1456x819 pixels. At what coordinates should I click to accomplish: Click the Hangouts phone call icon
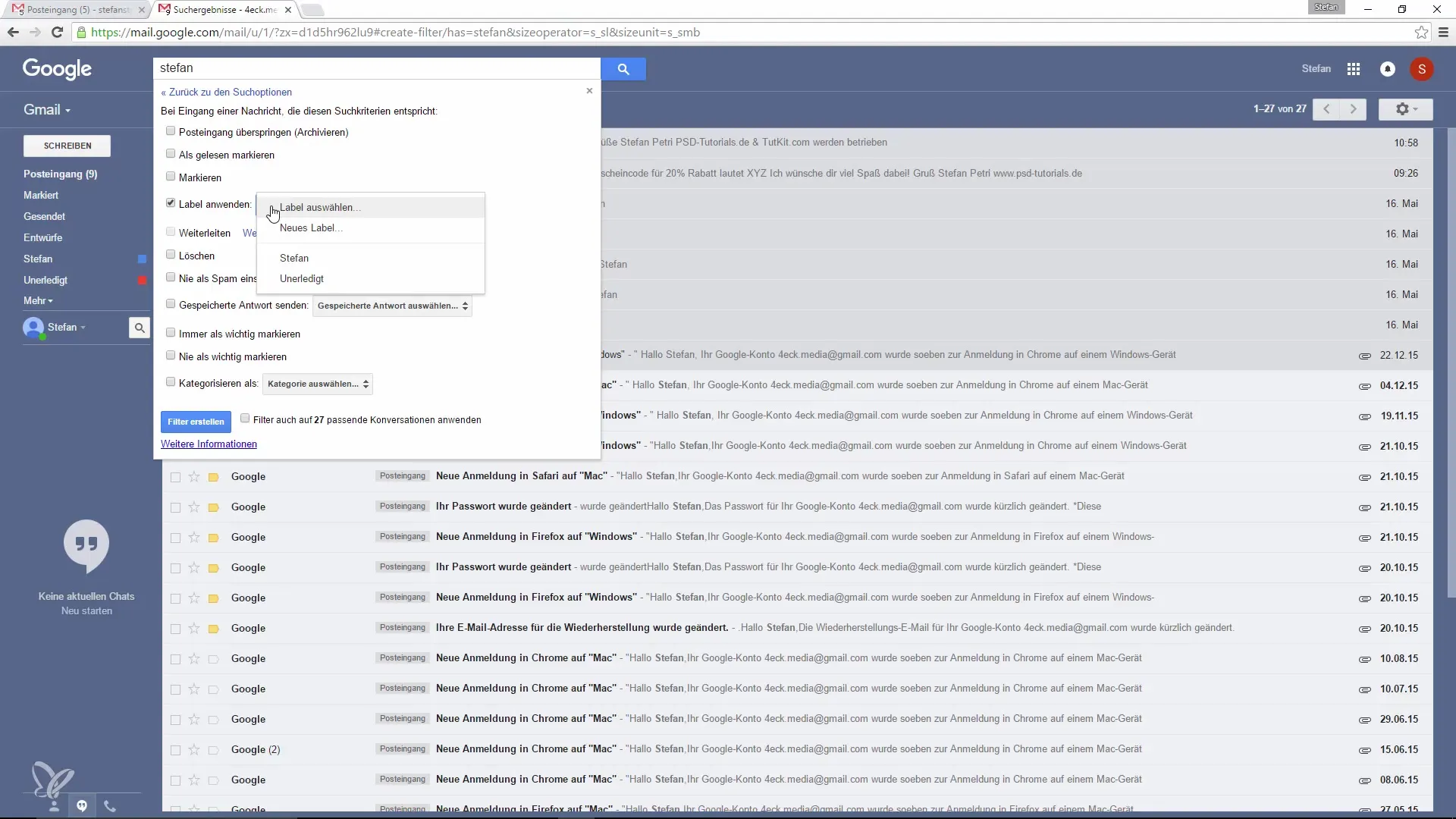point(110,806)
